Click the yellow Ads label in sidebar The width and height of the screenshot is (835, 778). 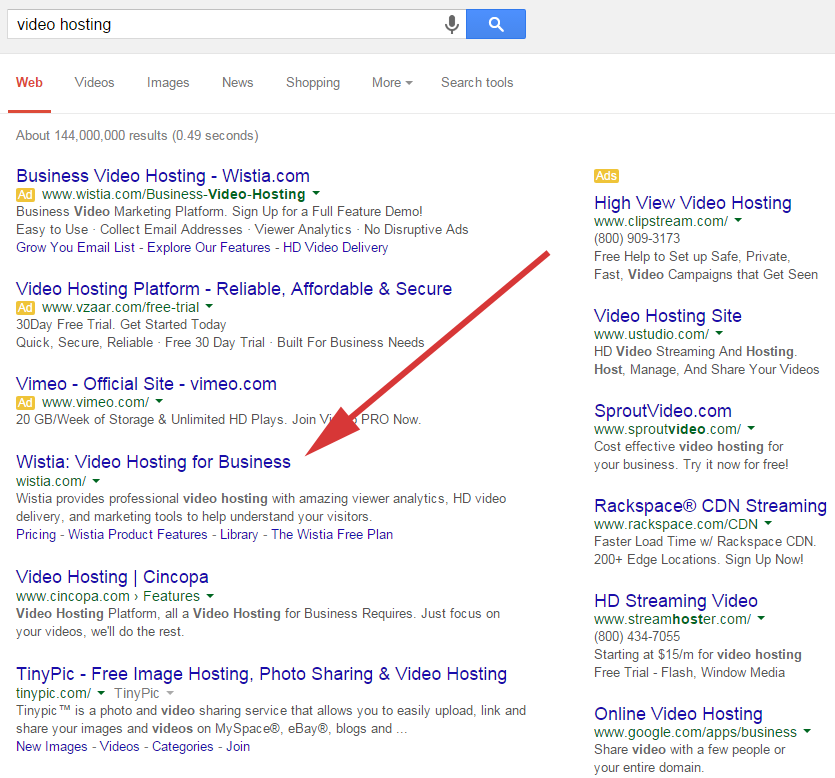607,176
